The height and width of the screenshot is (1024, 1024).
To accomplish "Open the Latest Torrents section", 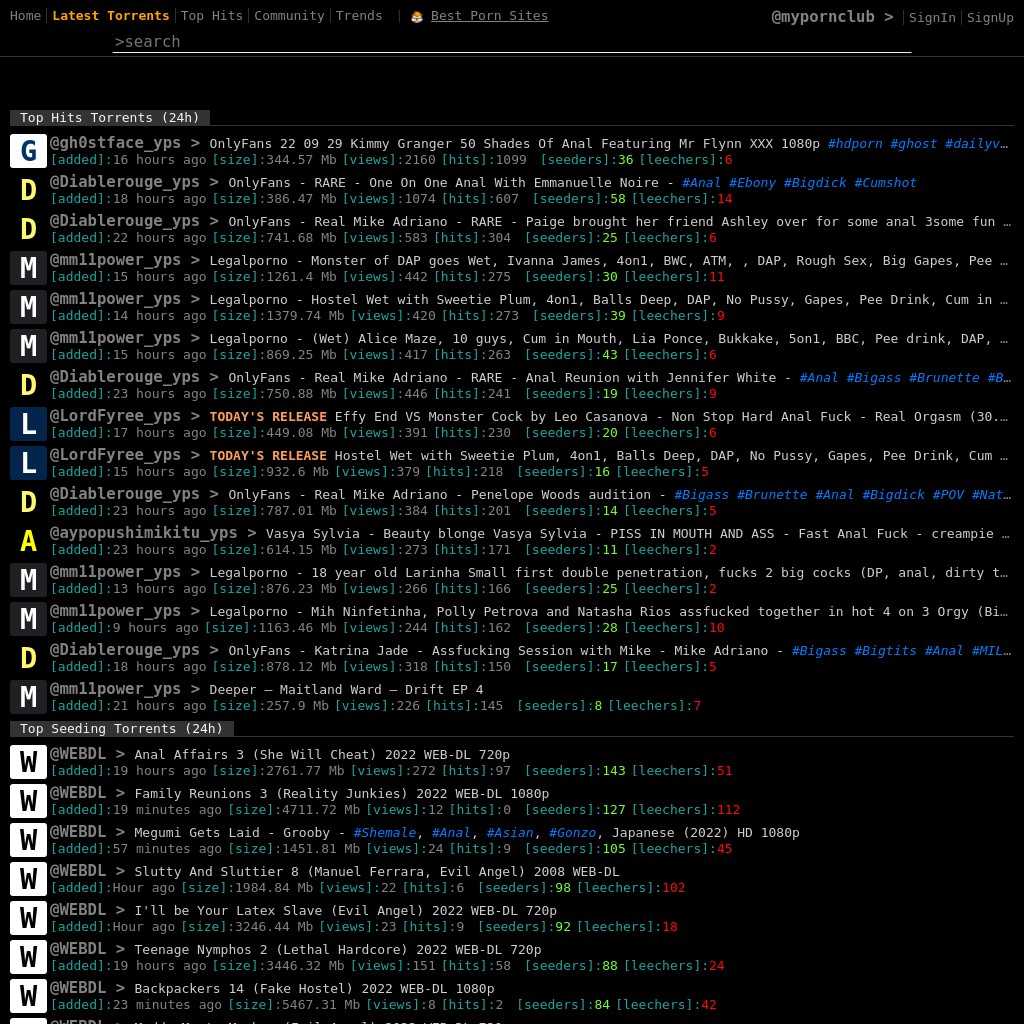I will (x=110, y=16).
